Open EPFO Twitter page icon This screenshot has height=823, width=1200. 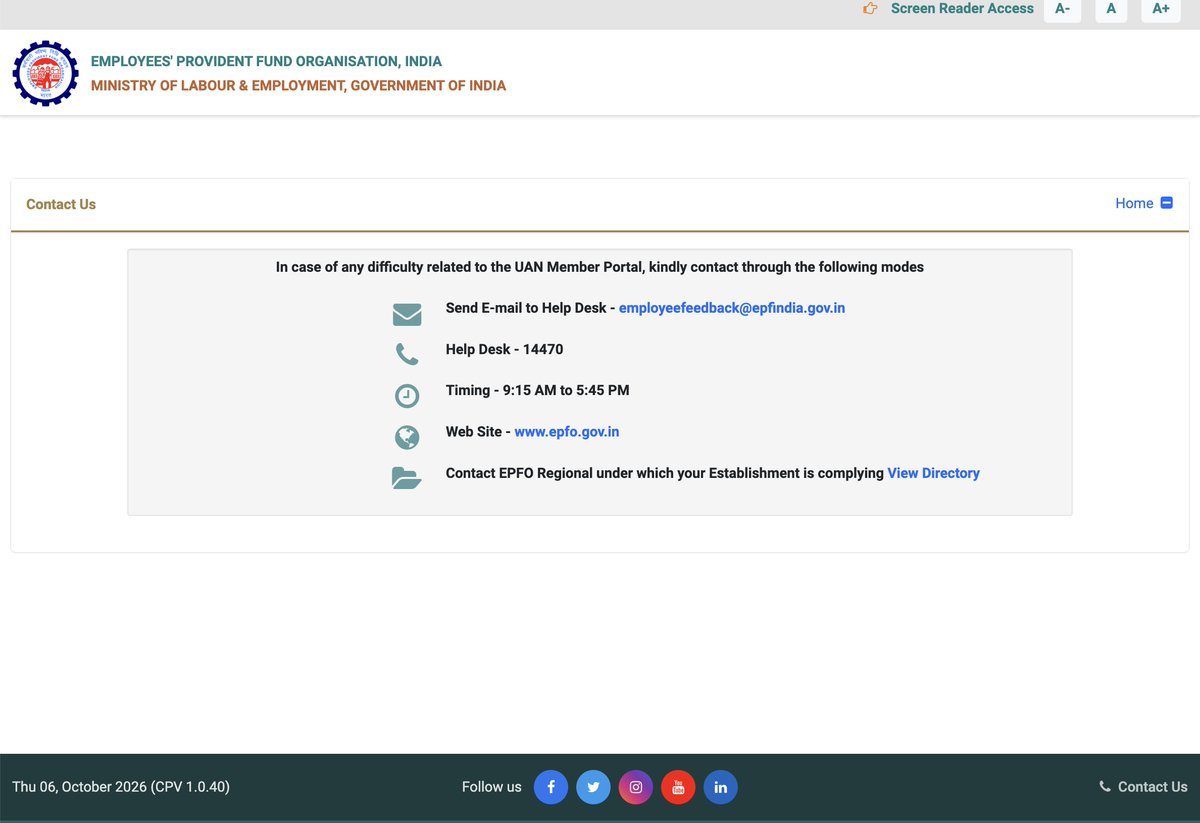pyautogui.click(x=593, y=787)
